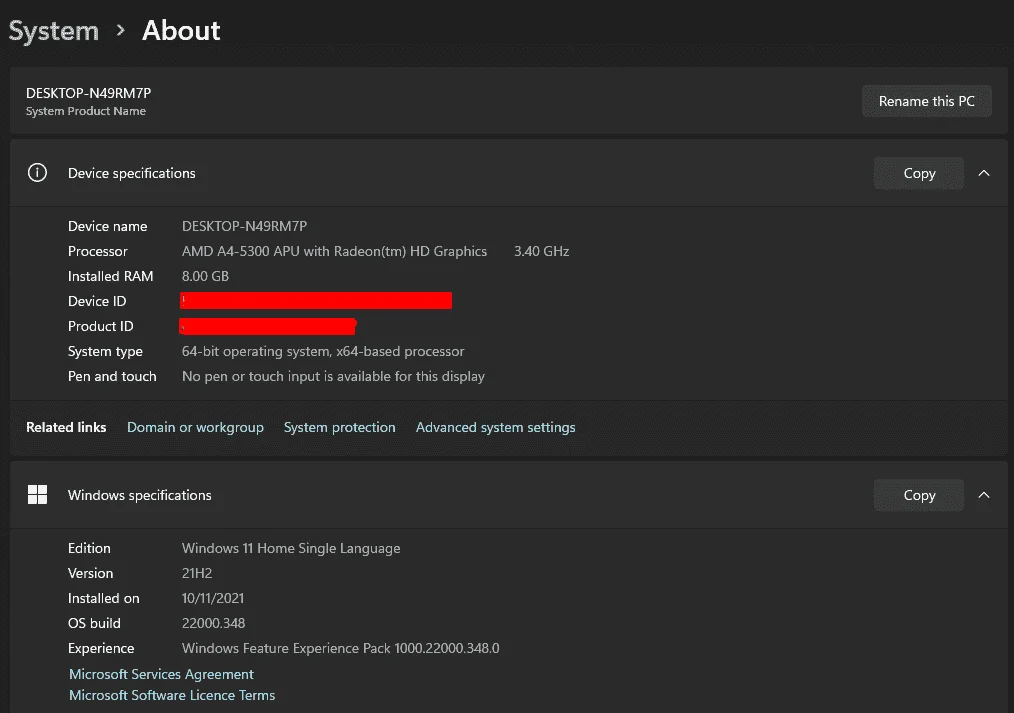Open Advanced system settings link

(x=495, y=427)
